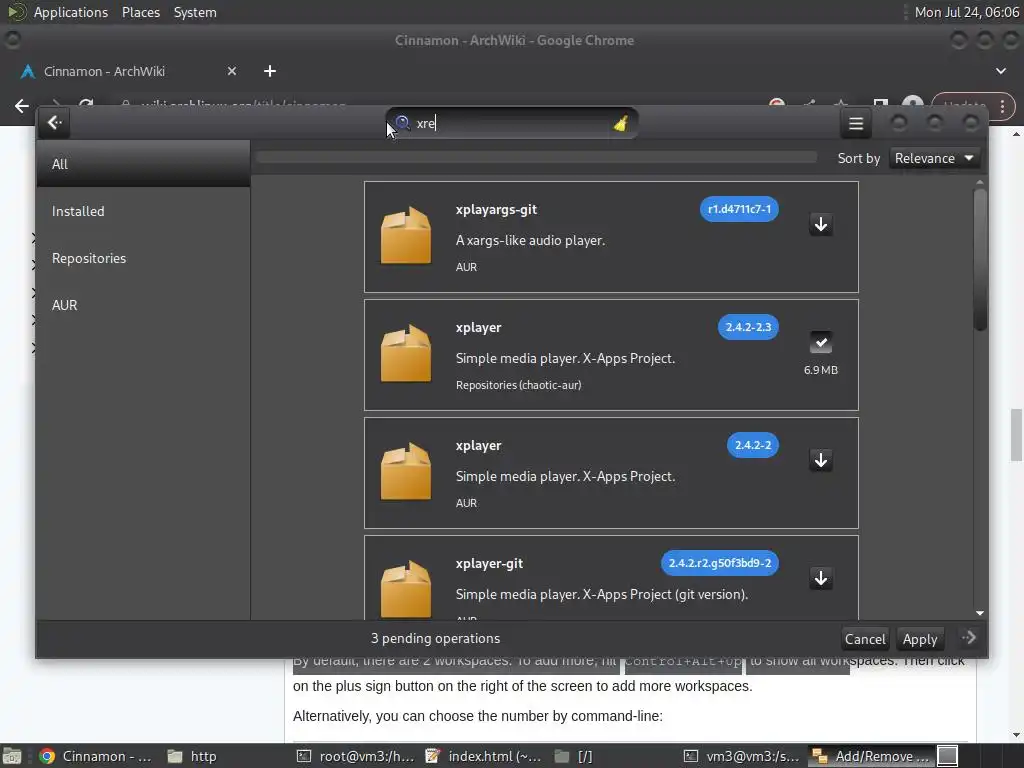Click version badge 2.4.2-2

(752, 445)
